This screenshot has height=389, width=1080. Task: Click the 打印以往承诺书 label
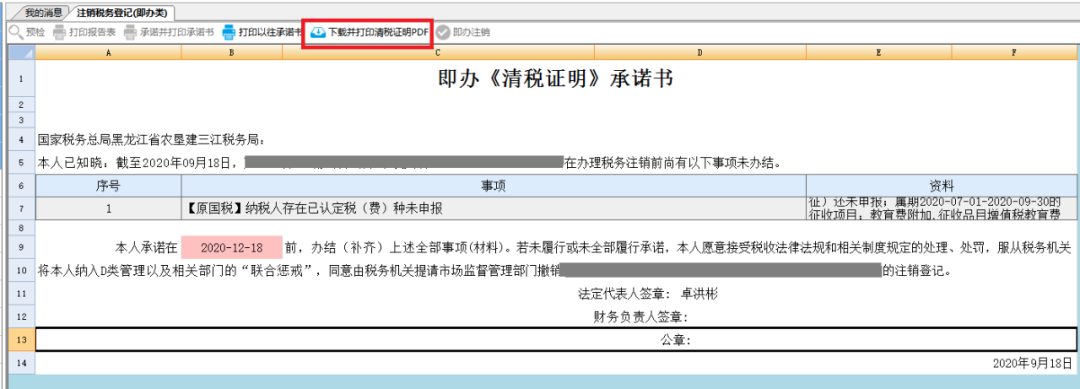click(x=270, y=32)
